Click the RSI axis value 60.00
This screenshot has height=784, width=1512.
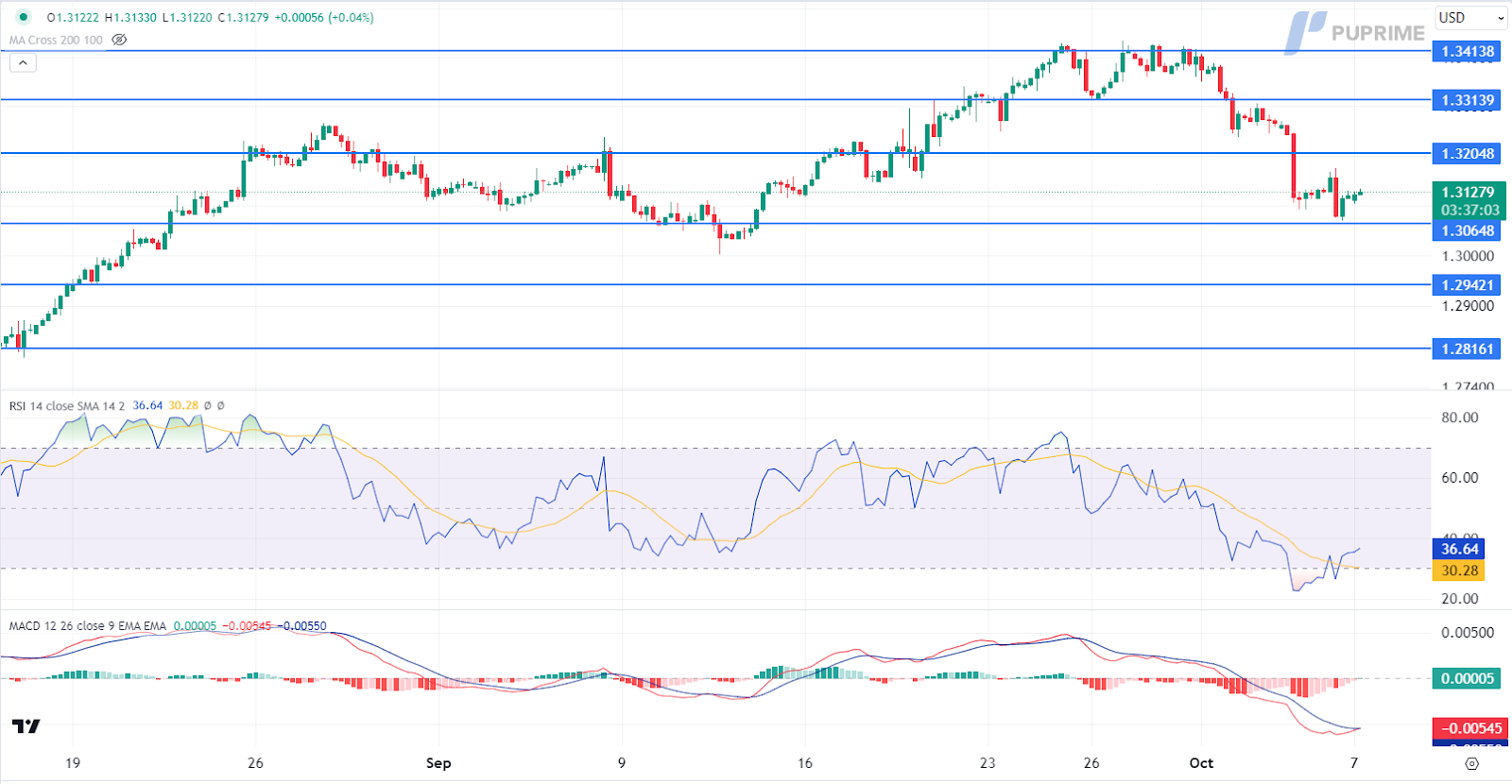pyautogui.click(x=1459, y=478)
